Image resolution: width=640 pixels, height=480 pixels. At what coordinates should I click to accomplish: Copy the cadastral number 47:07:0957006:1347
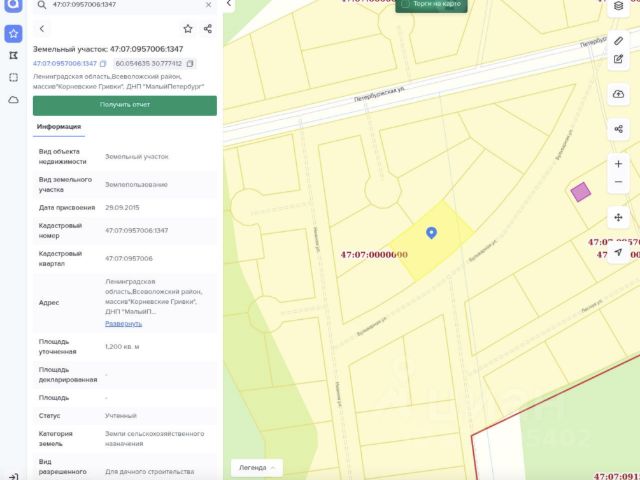point(103,64)
